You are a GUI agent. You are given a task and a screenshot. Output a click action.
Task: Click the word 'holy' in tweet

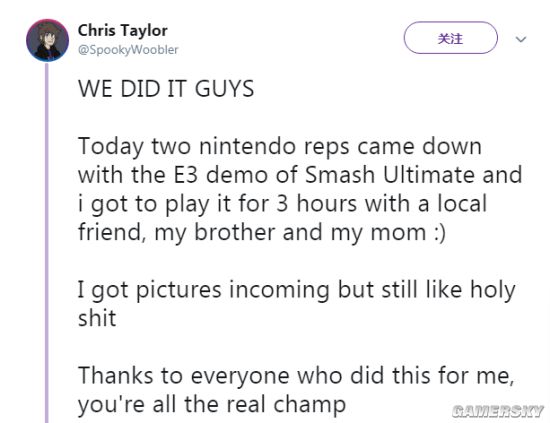pos(493,290)
